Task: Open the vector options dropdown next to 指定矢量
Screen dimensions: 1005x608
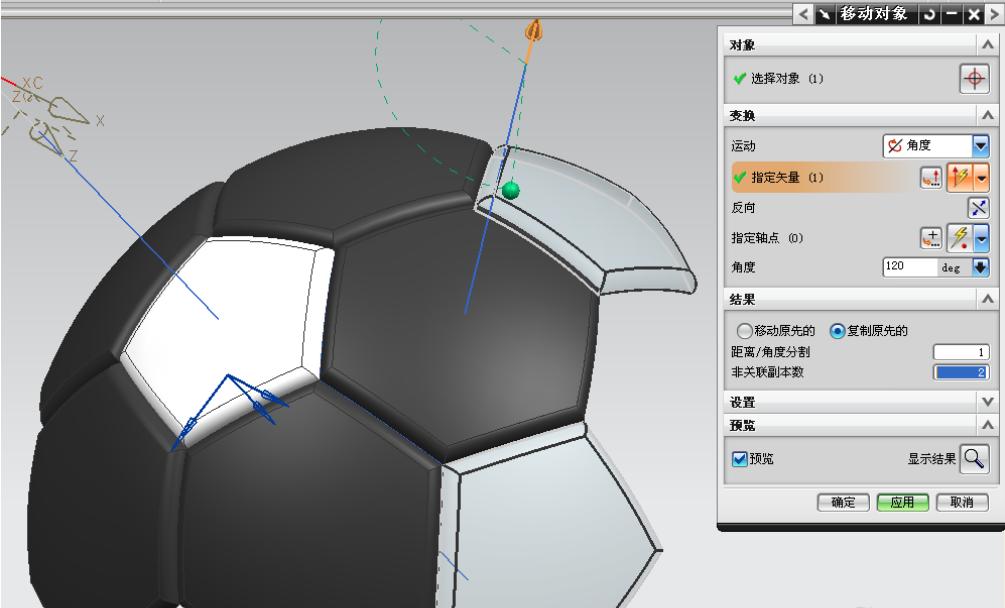Action: coord(982,176)
